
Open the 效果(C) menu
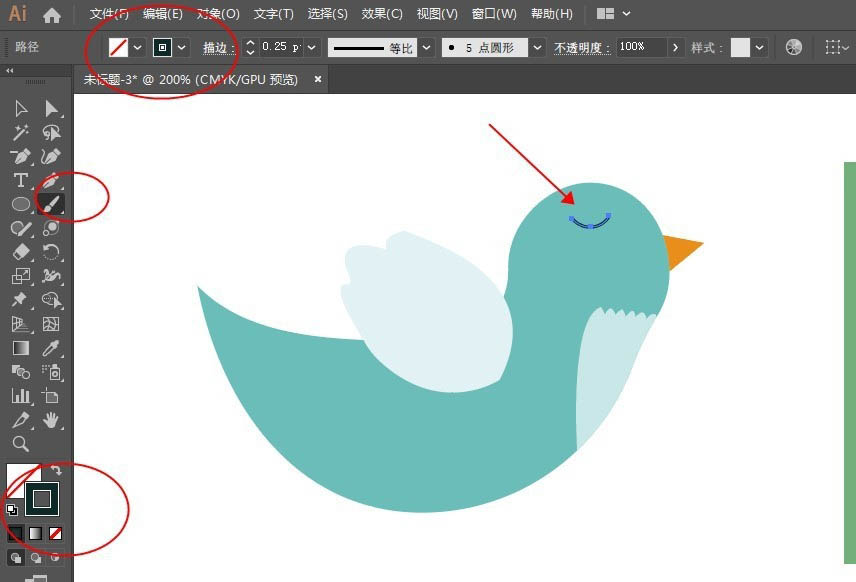tap(382, 14)
